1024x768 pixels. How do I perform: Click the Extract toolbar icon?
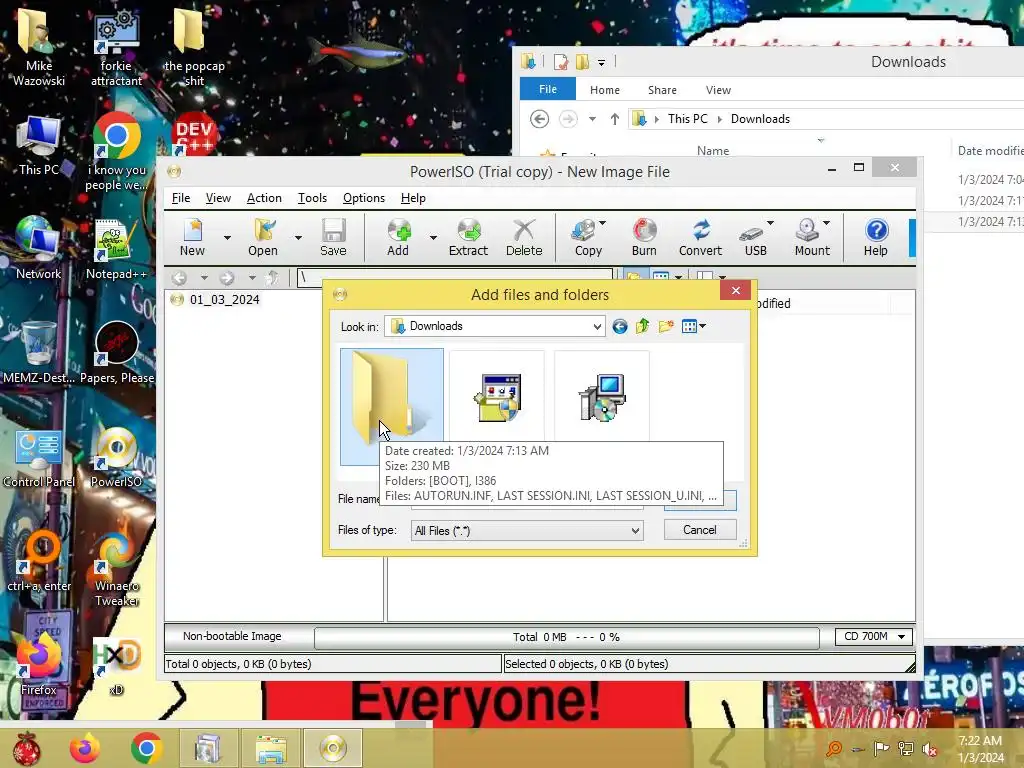(468, 236)
